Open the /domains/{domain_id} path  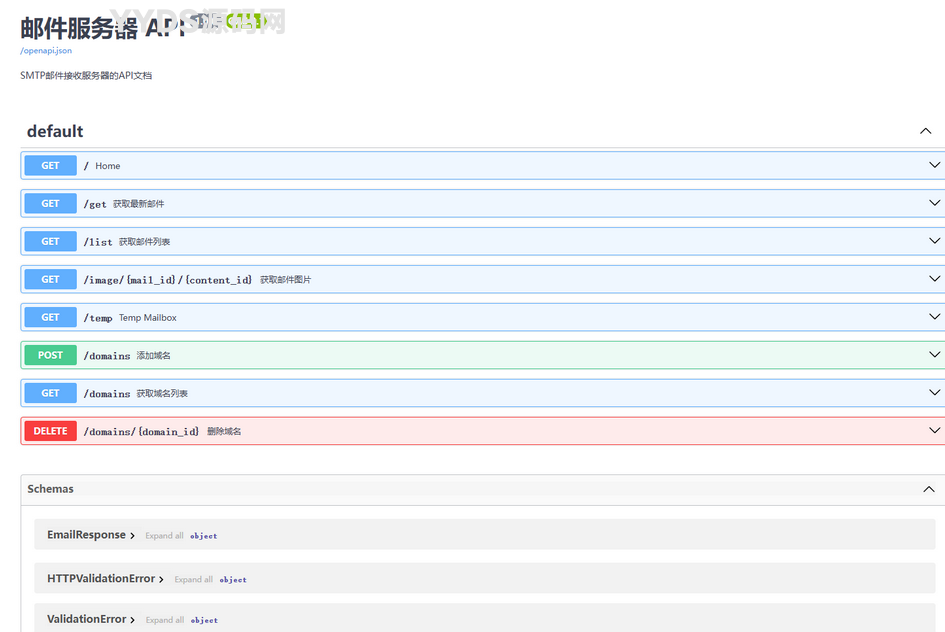click(141, 432)
